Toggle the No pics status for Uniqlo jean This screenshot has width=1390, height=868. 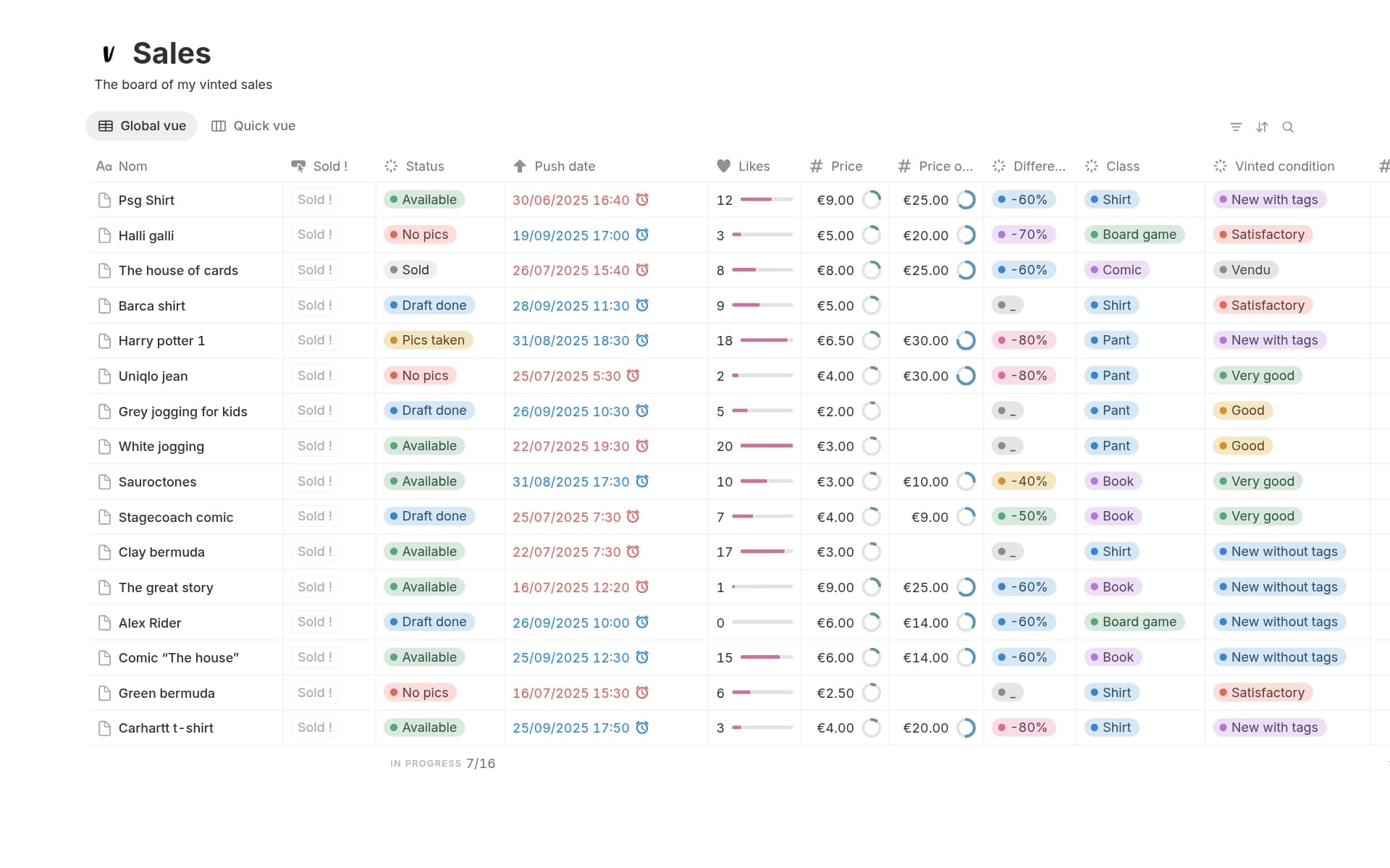(418, 376)
